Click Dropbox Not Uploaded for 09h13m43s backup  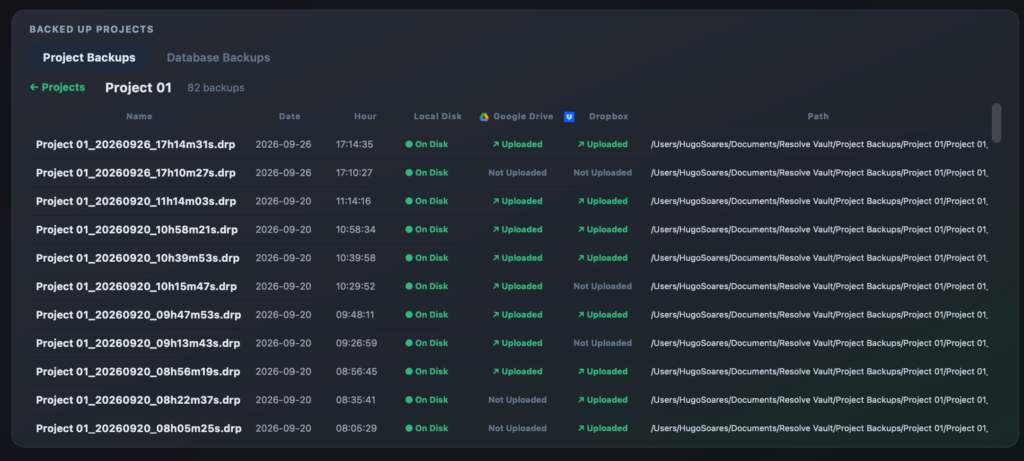[x=603, y=343]
